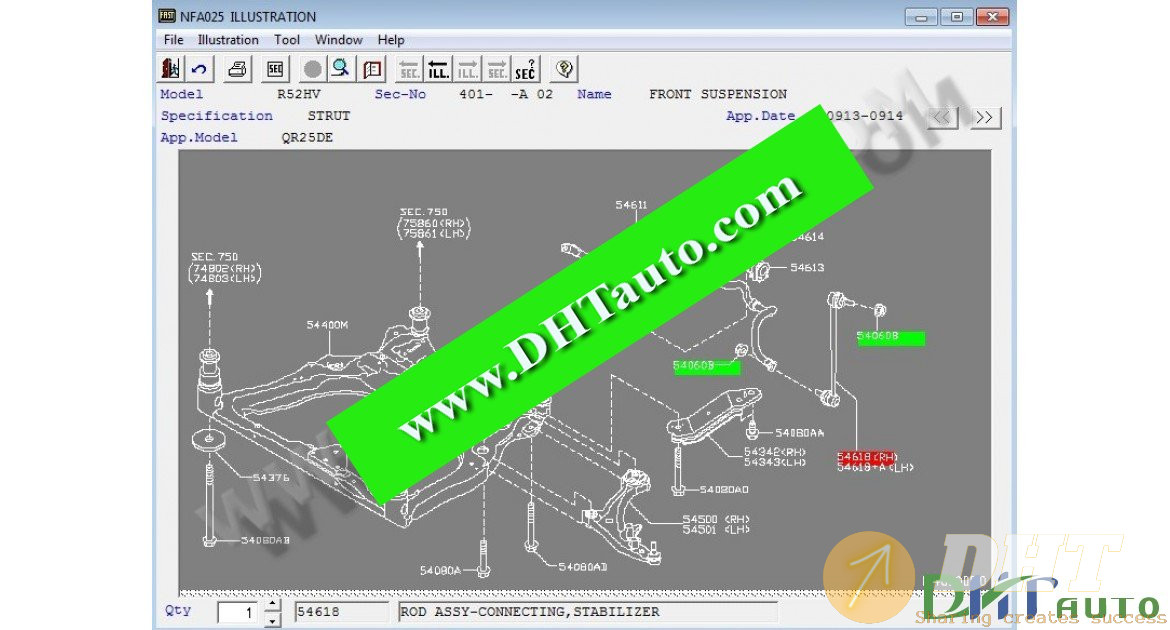Open the Help menu
Image resolution: width=1170 pixels, height=630 pixels.
[390, 40]
